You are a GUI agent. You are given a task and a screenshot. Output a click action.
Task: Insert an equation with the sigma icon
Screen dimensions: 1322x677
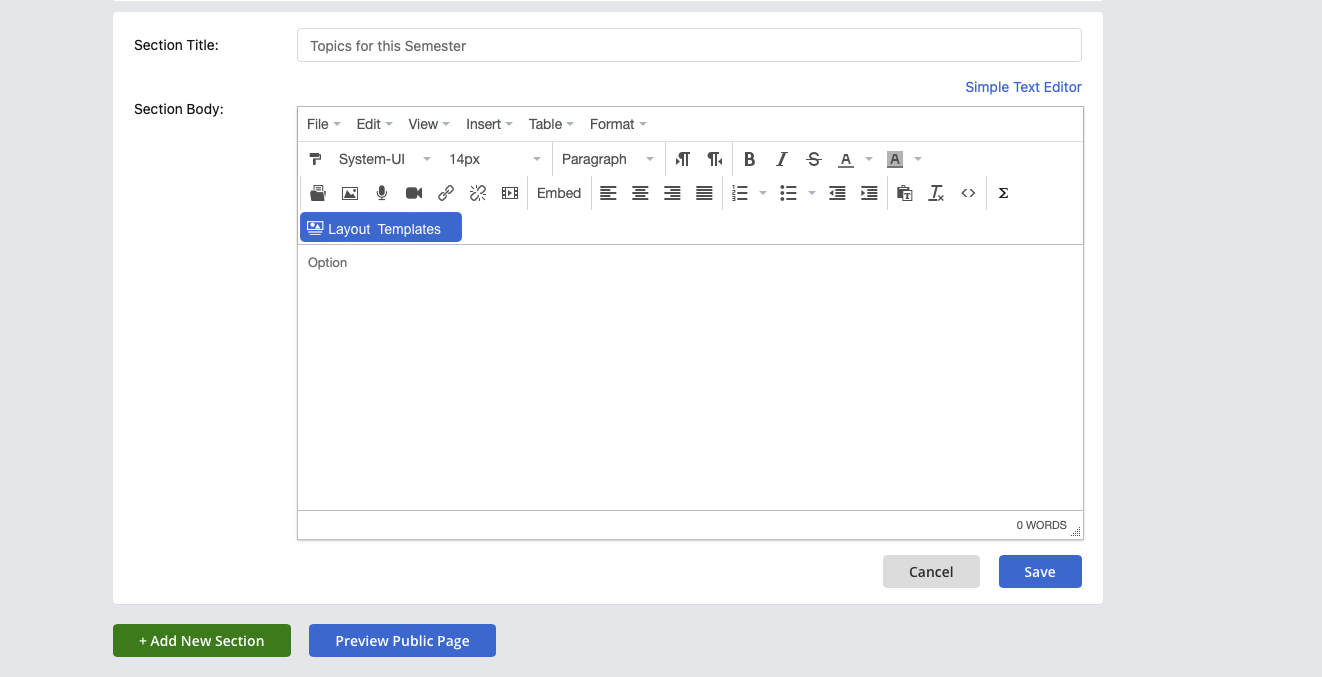(x=1003, y=193)
